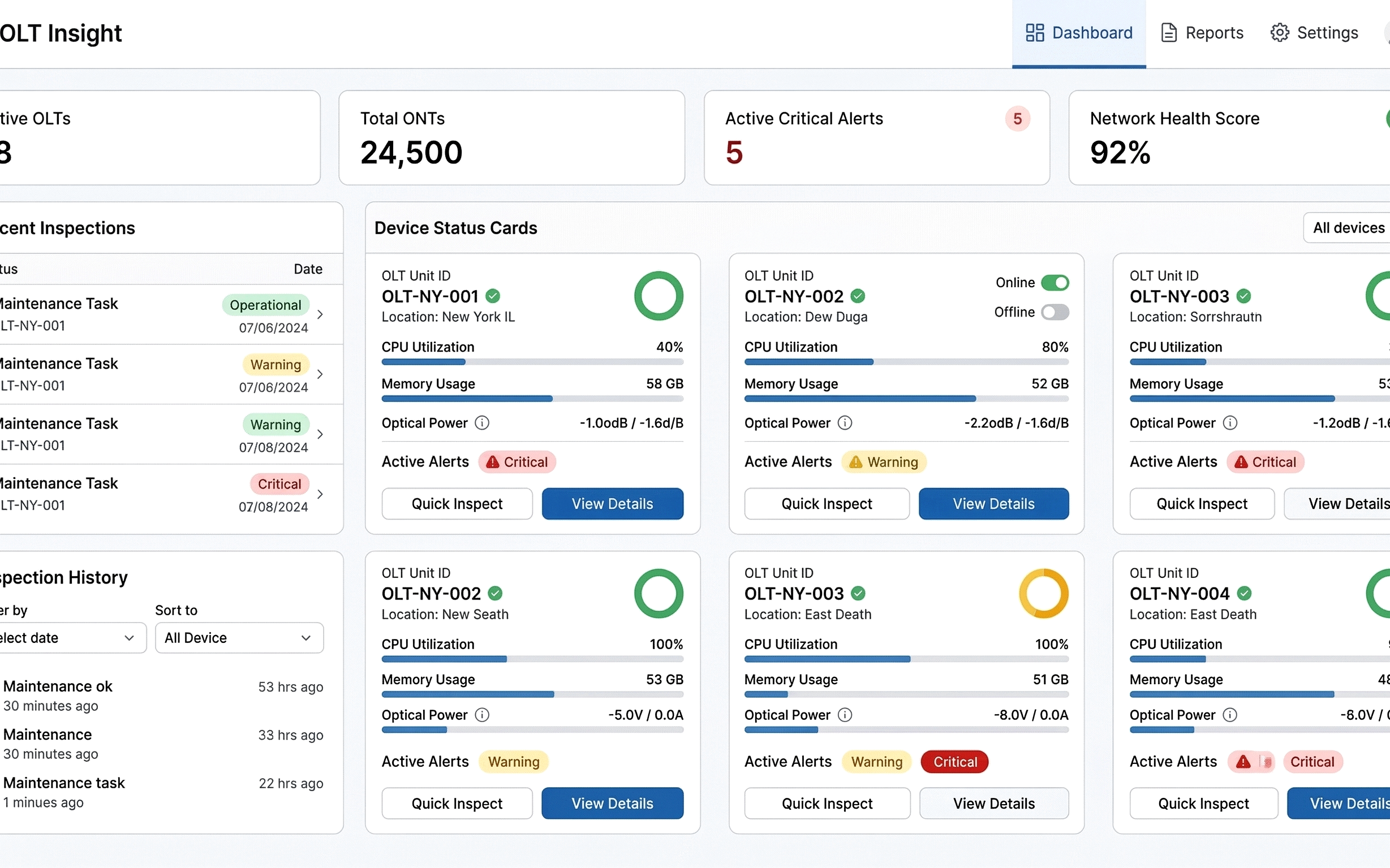The width and height of the screenshot is (1390, 868).
Task: Click the Warning alert badge on OLT-NY-002
Action: 884,461
